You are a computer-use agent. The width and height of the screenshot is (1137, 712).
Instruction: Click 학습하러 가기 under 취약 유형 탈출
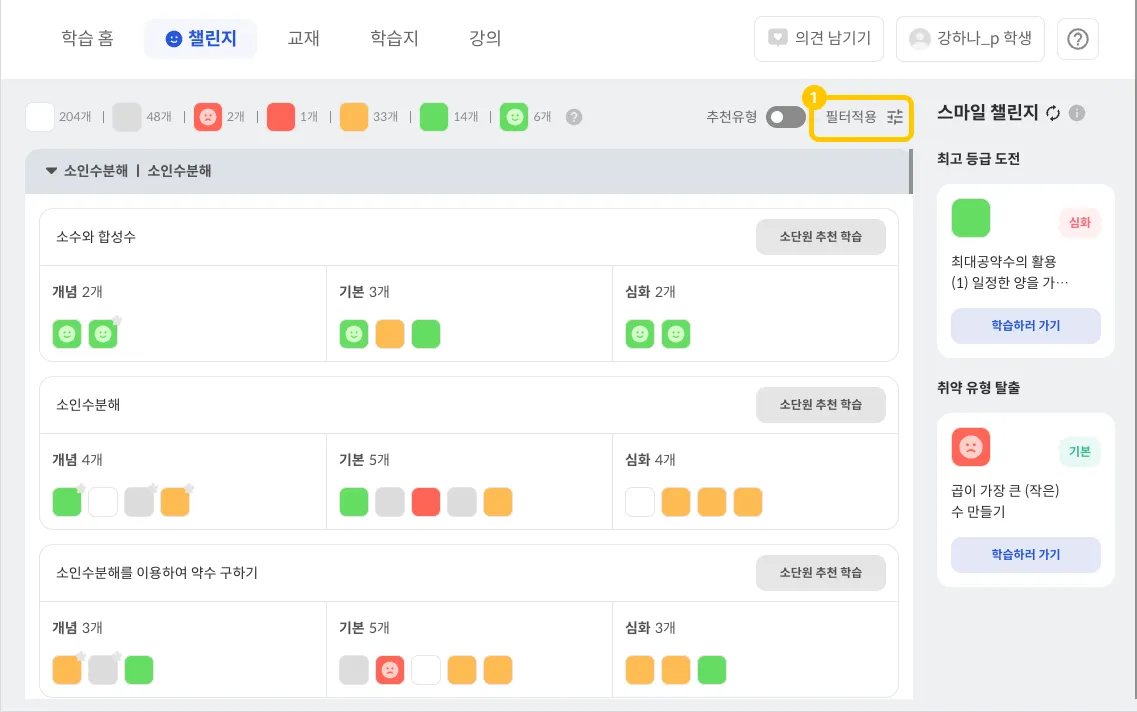tap(1025, 555)
